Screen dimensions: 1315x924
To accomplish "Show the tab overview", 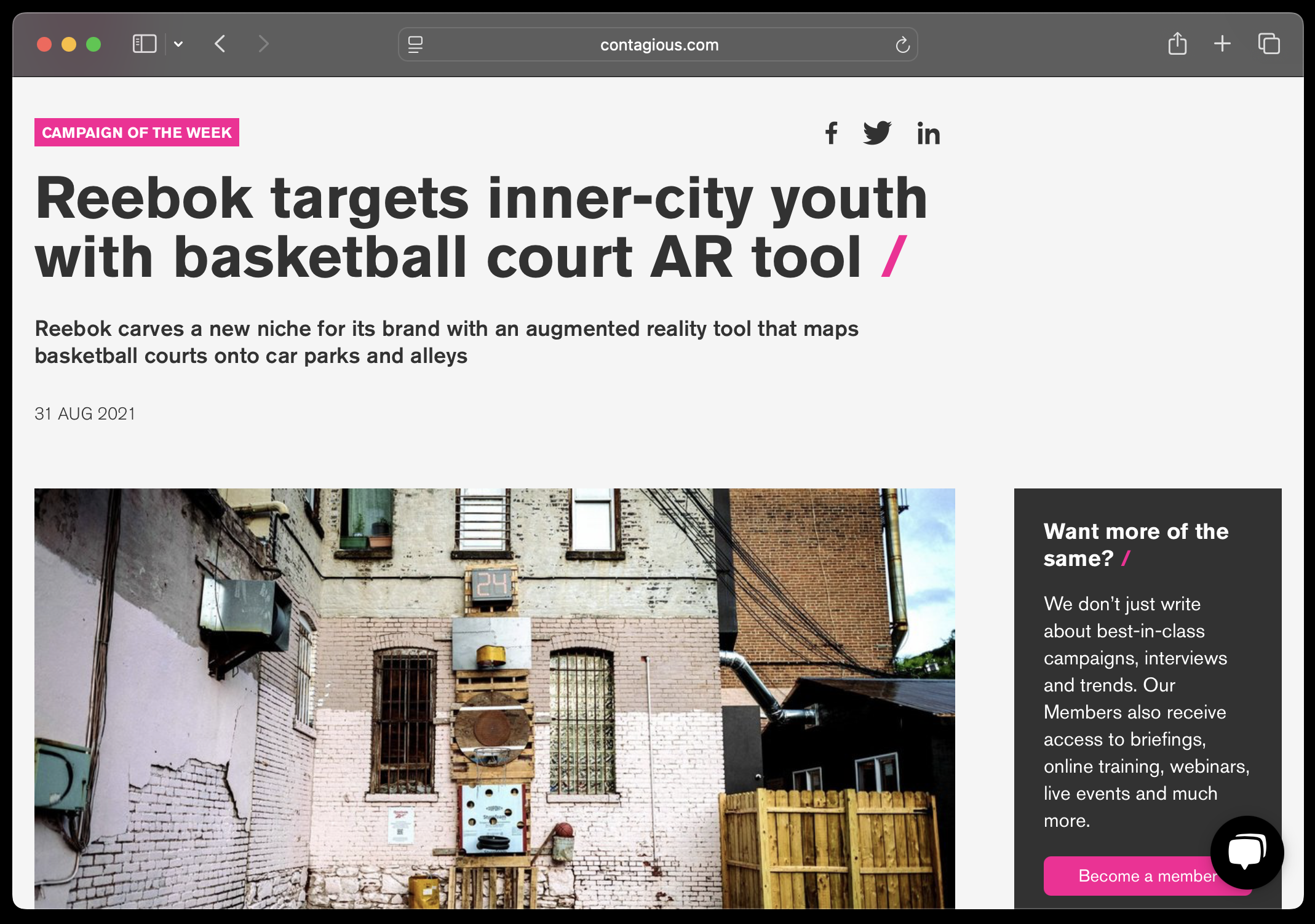I will pyautogui.click(x=1269, y=44).
